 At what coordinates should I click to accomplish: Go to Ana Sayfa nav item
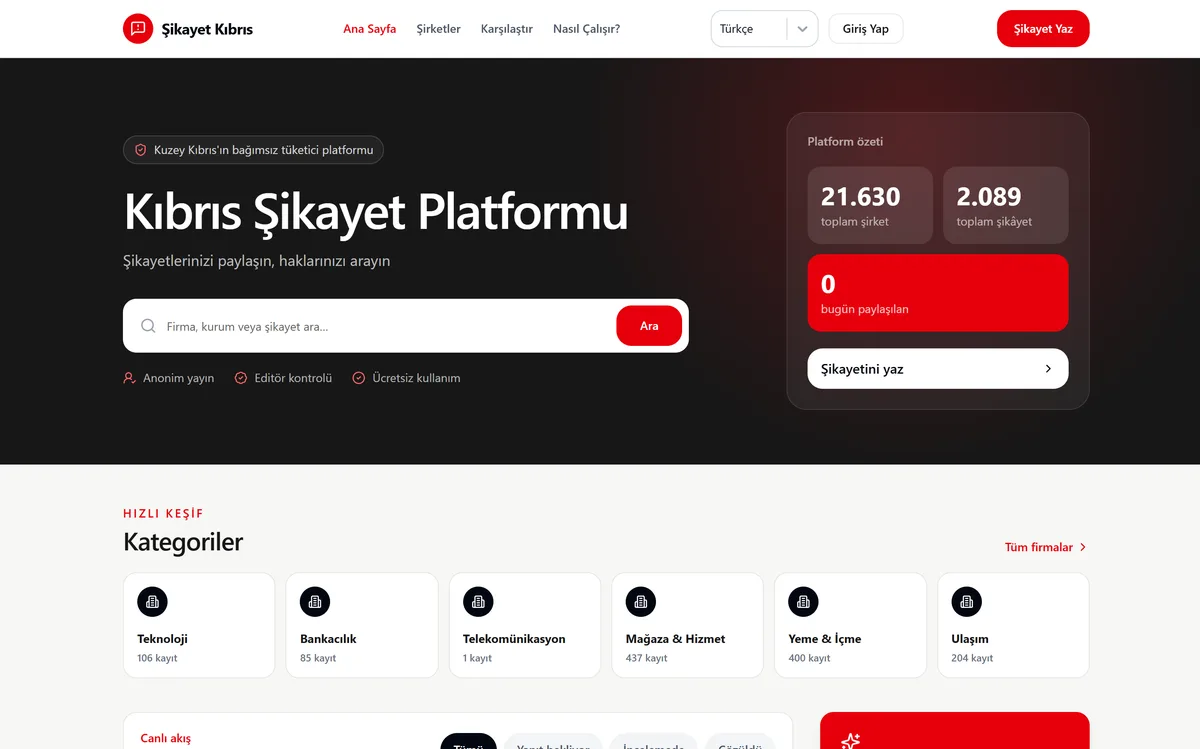click(370, 29)
